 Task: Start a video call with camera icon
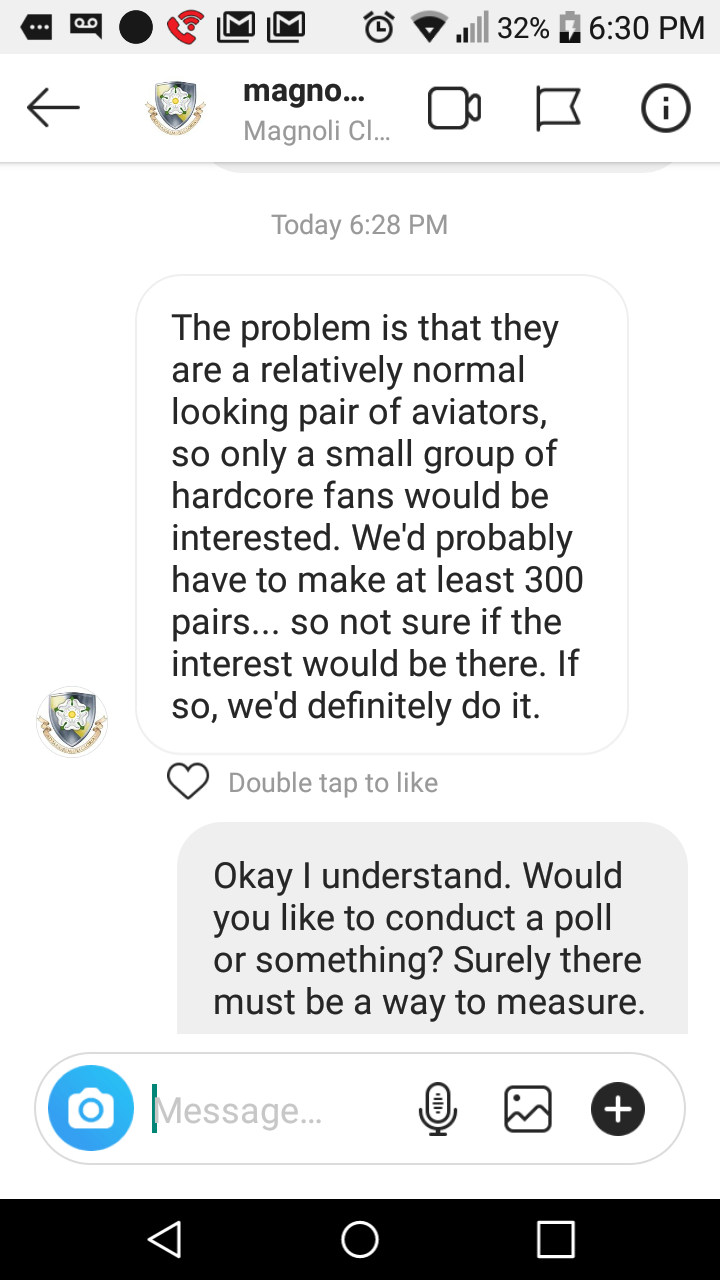[x=455, y=108]
